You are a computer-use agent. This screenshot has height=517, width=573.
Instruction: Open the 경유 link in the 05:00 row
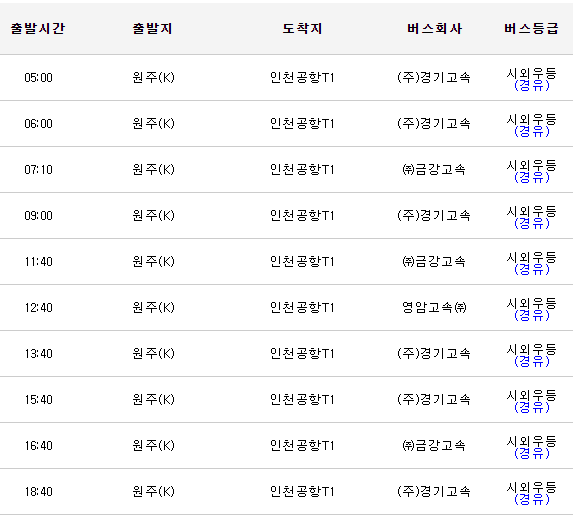click(532, 85)
